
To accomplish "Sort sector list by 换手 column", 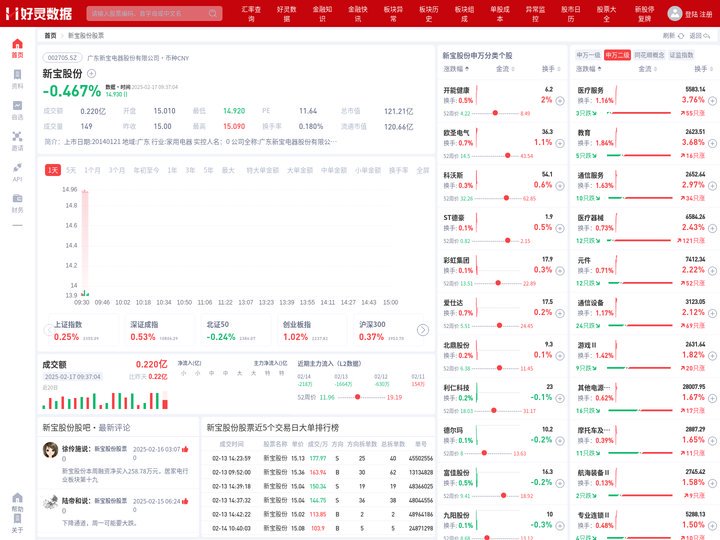I will click(x=703, y=69).
